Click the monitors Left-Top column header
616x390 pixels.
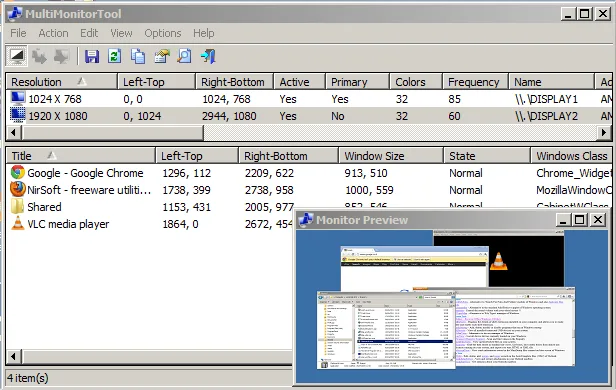pyautogui.click(x=156, y=82)
